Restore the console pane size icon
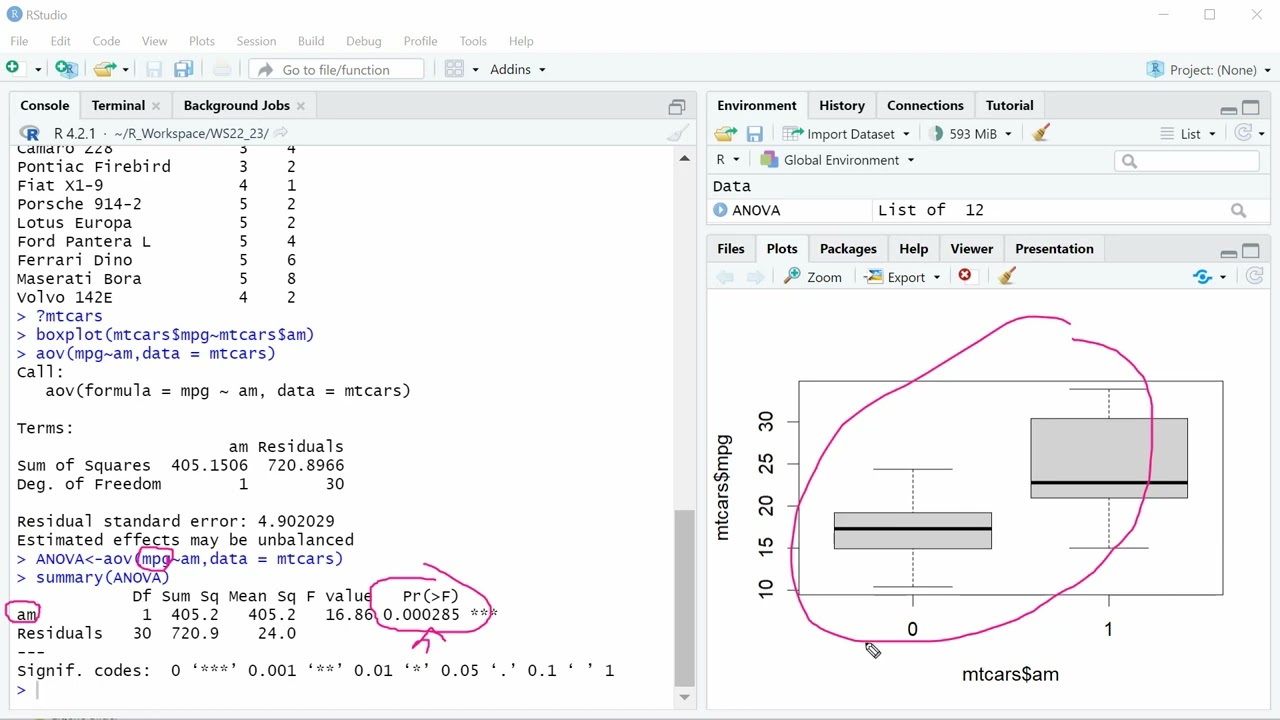This screenshot has width=1280, height=720. pyautogui.click(x=677, y=107)
